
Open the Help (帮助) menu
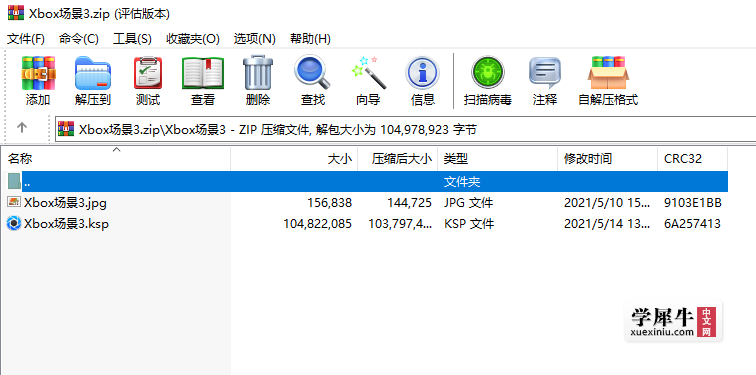(x=310, y=39)
